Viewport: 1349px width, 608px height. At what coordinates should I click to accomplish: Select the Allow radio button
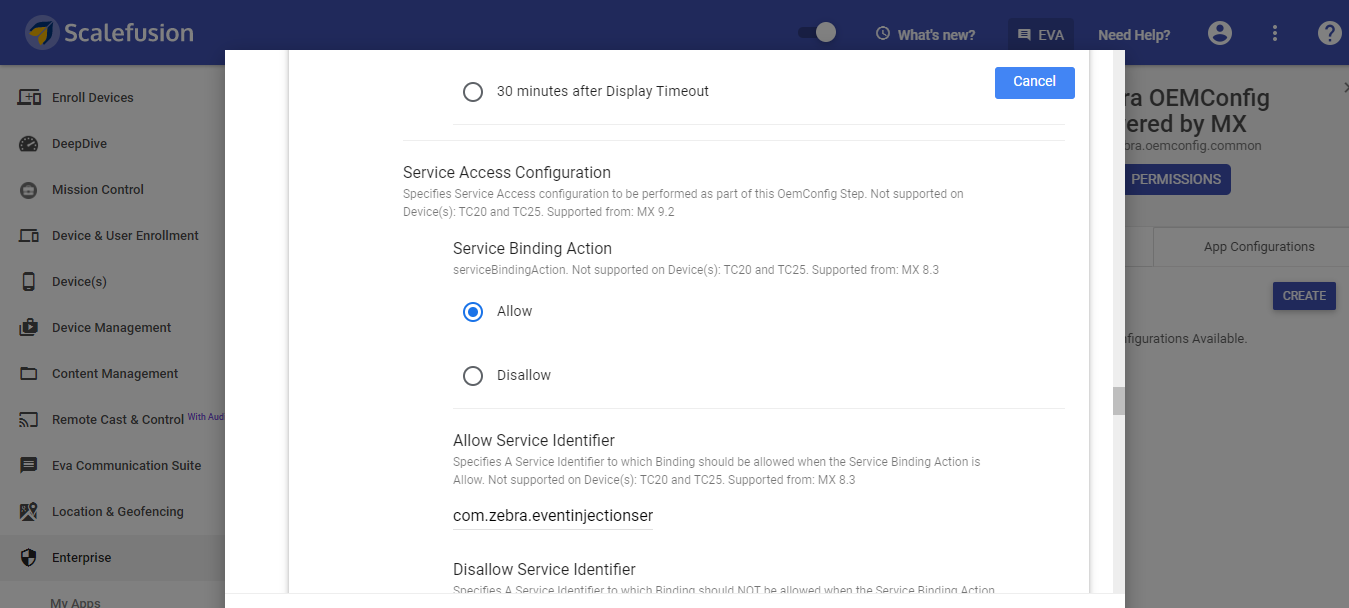[473, 312]
